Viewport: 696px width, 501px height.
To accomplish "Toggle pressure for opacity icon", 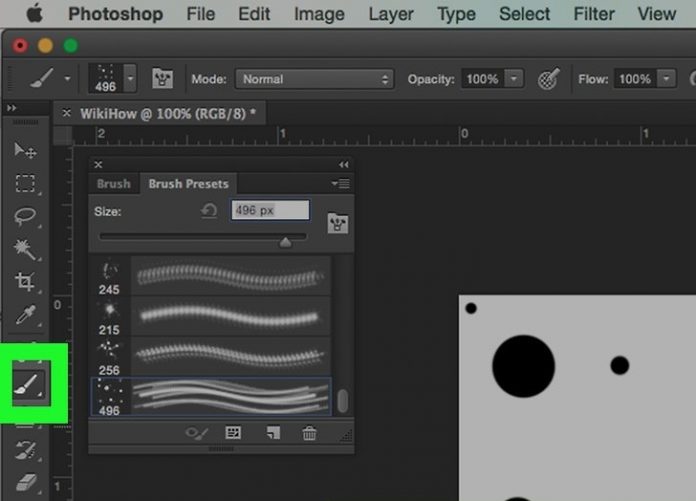I will (x=548, y=79).
